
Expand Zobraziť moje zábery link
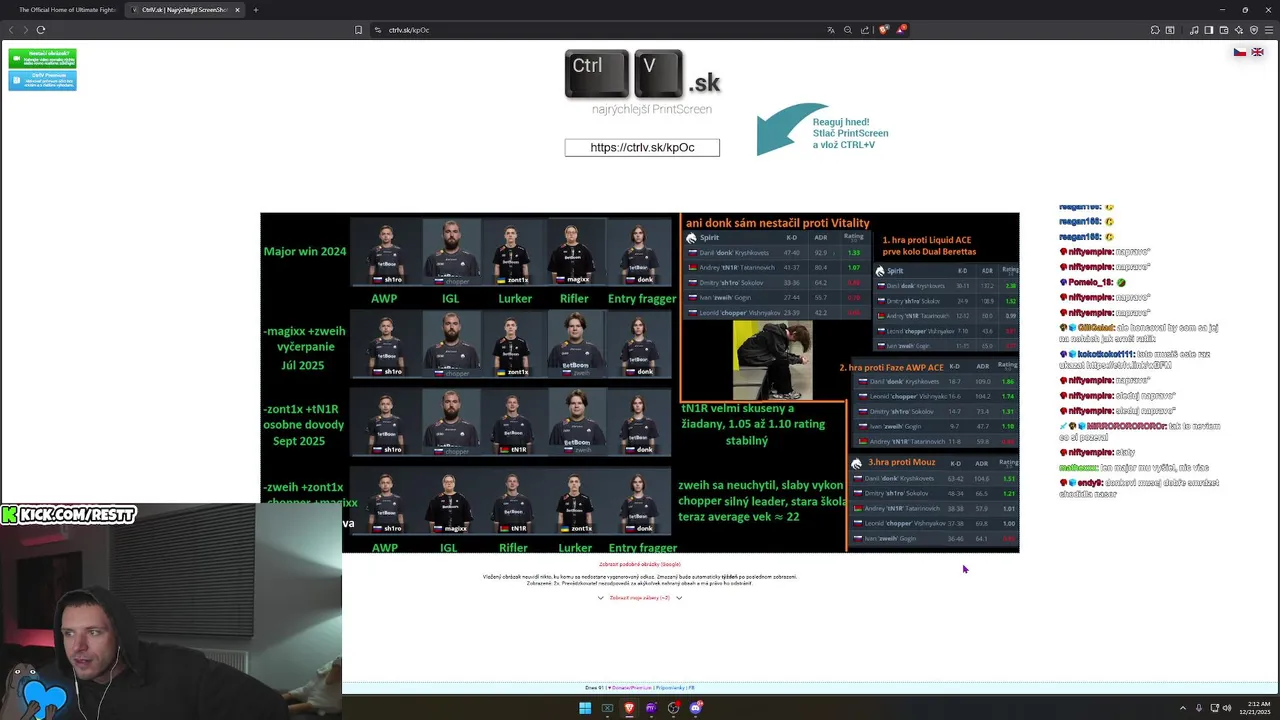point(640,598)
